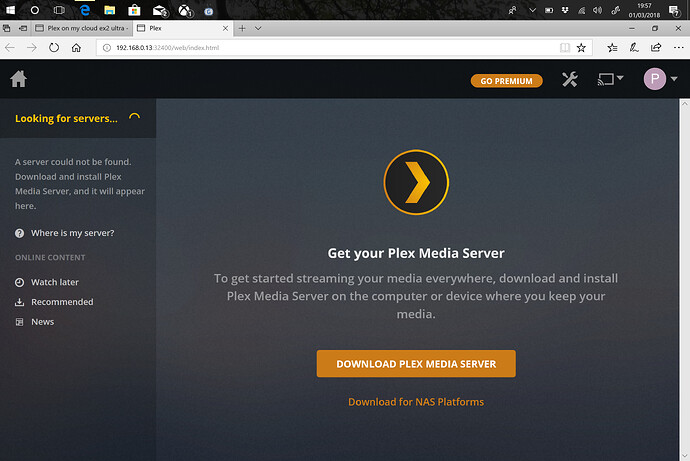The height and width of the screenshot is (461, 690).
Task: Open the Favorites hub icon
Action: [x=612, y=48]
